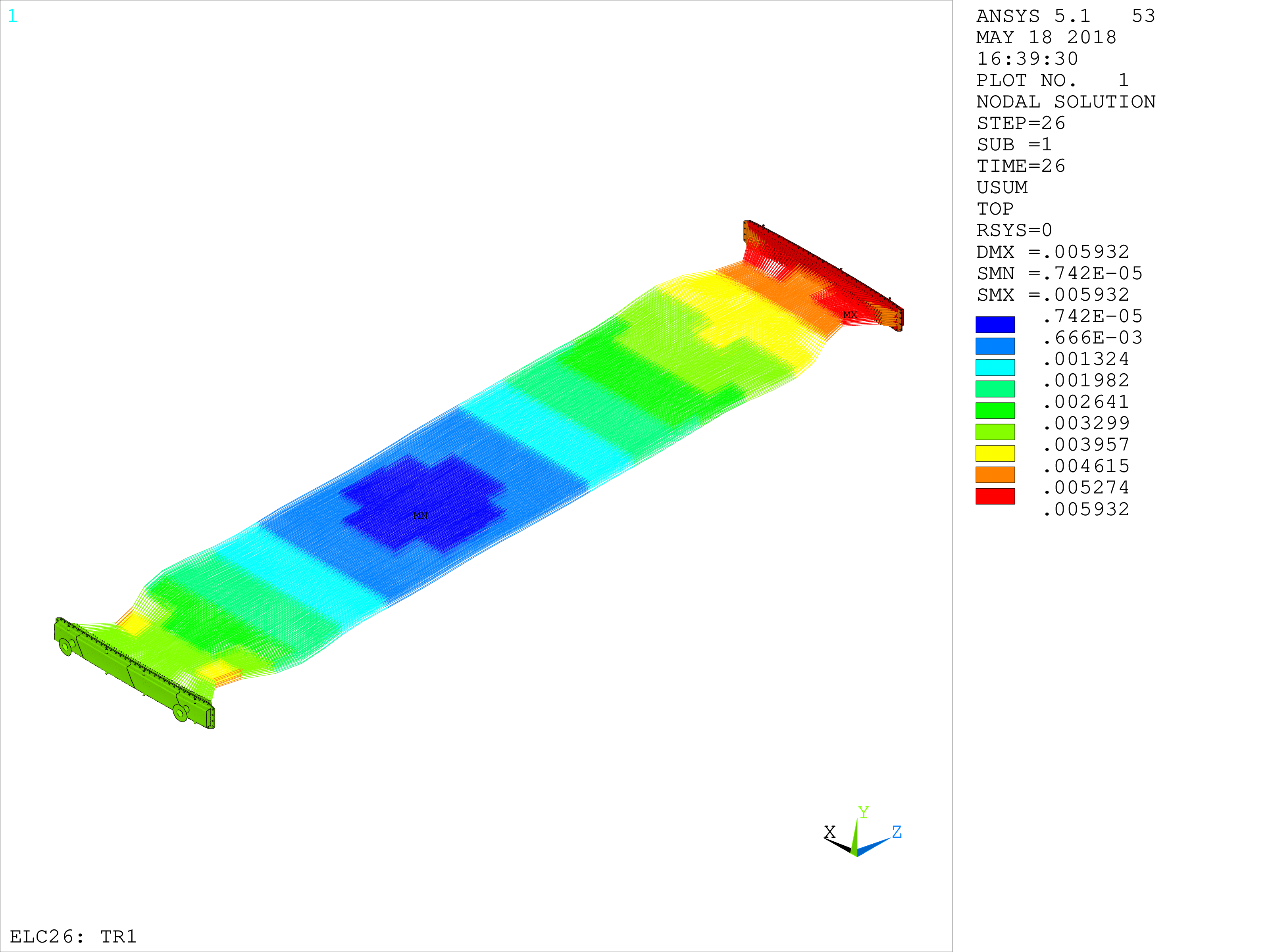Click the window number 1 label
Screen dimensions: 1270x952
(13, 16)
